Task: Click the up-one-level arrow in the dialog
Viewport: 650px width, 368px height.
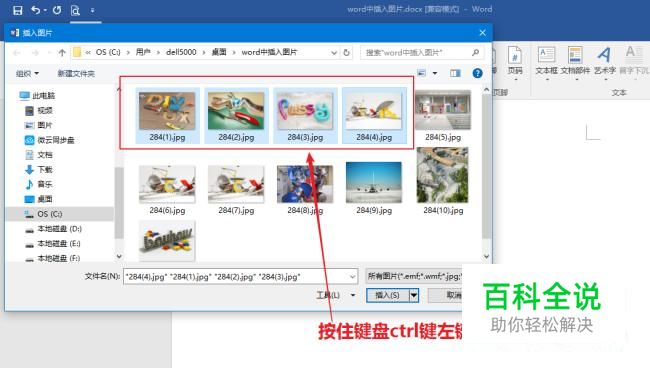Action: tap(62, 52)
